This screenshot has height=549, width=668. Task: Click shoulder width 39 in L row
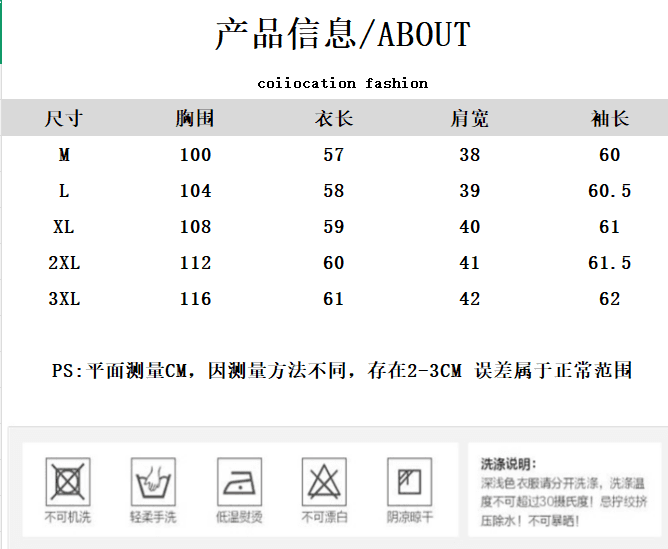[469, 191]
